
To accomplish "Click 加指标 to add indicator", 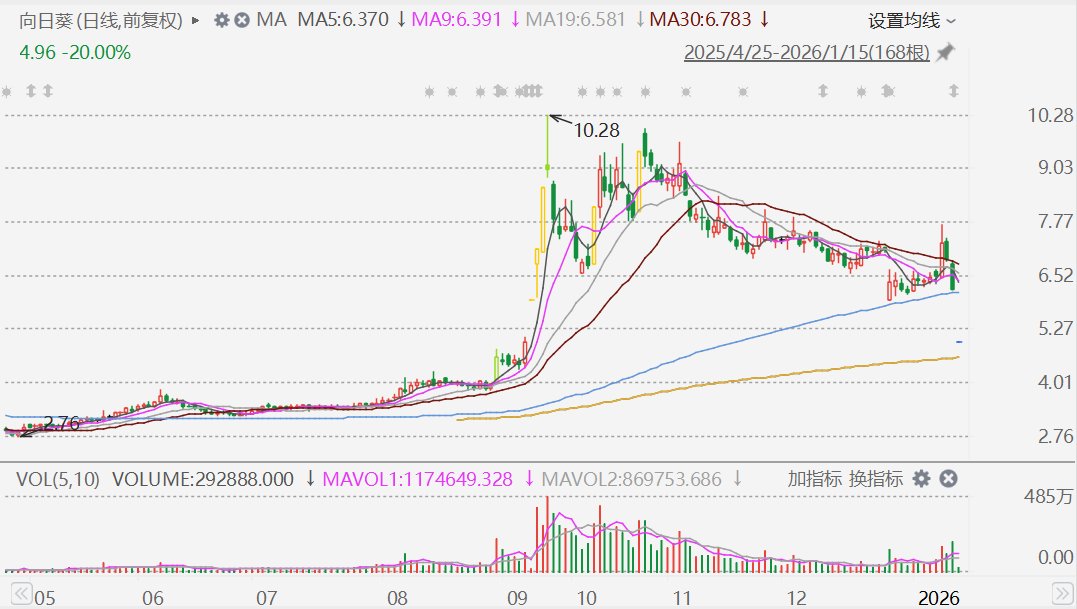I will (814, 479).
